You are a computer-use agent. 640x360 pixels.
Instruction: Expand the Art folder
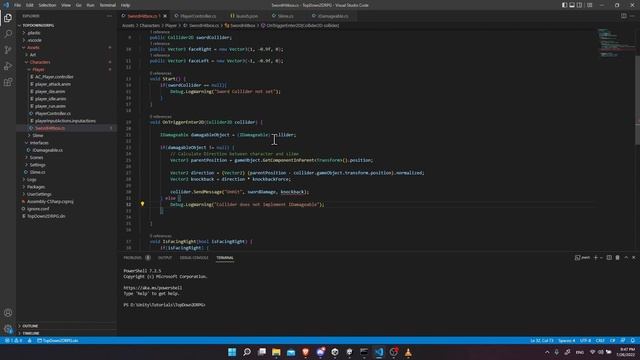tap(67, 55)
